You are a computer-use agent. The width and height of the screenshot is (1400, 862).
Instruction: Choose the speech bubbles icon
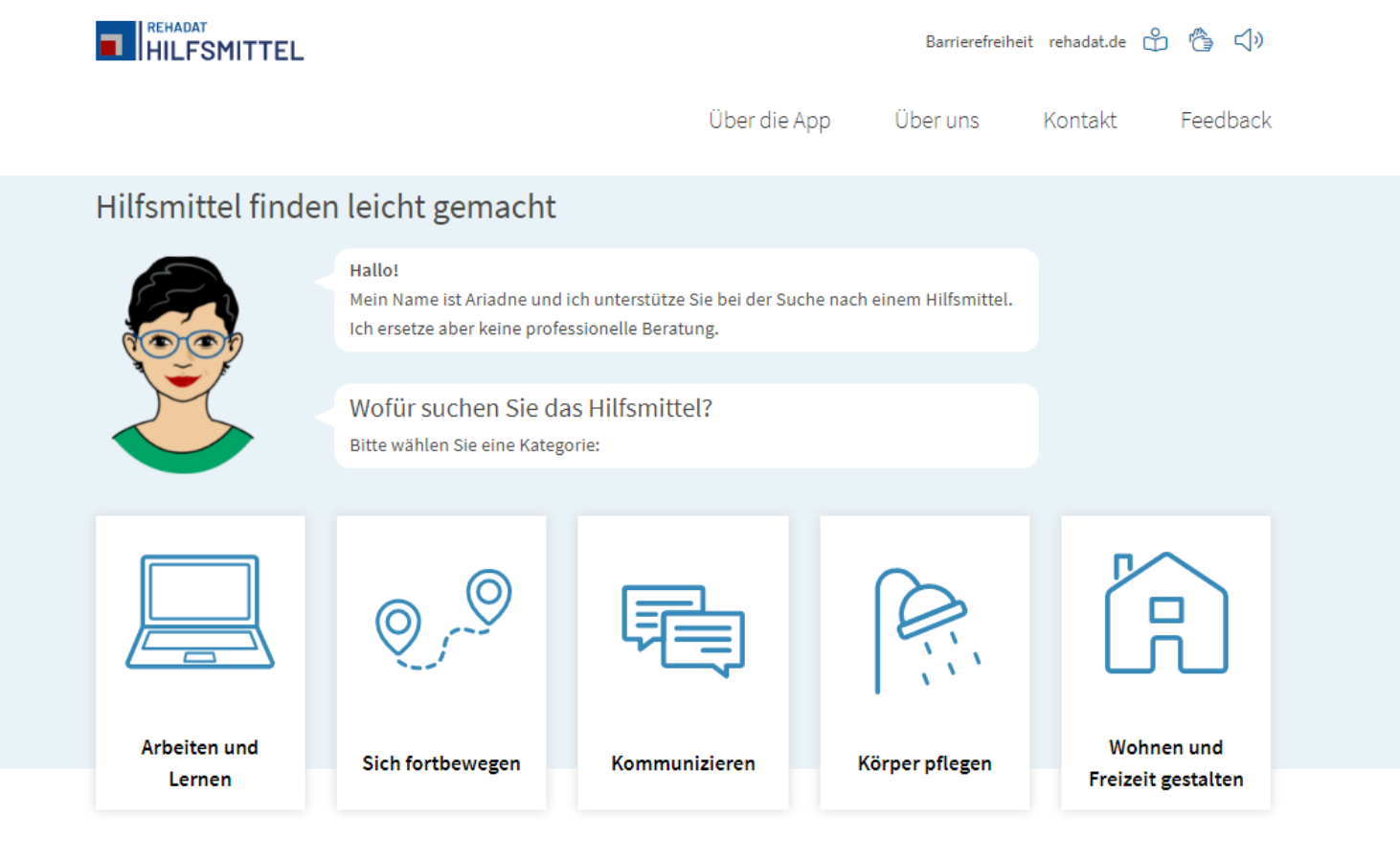point(683,630)
